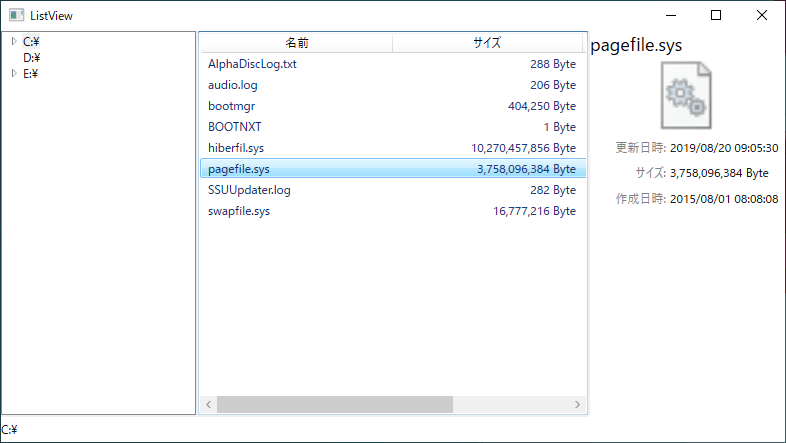This screenshot has width=786, height=443.
Task: Click the horizontal scrollbar left arrow
Action: pyautogui.click(x=209, y=404)
